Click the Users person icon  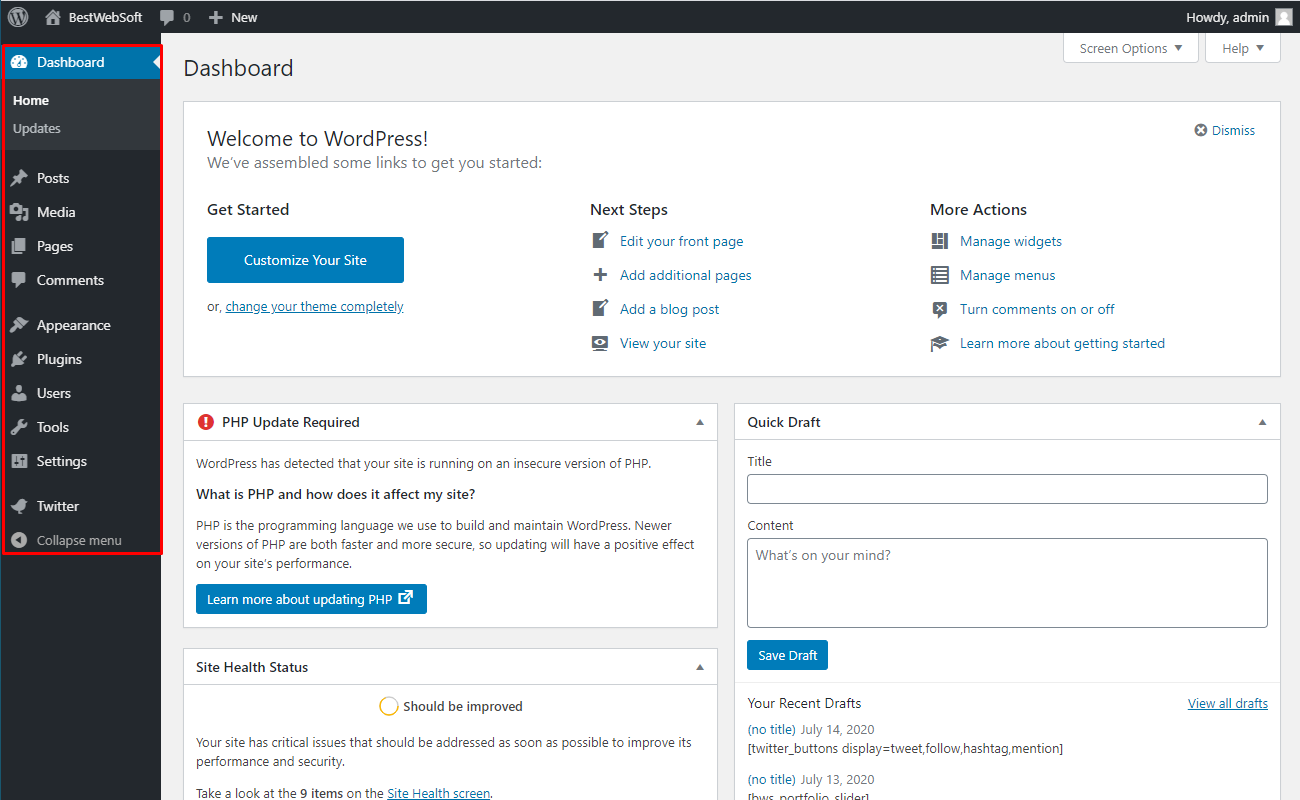coord(18,393)
